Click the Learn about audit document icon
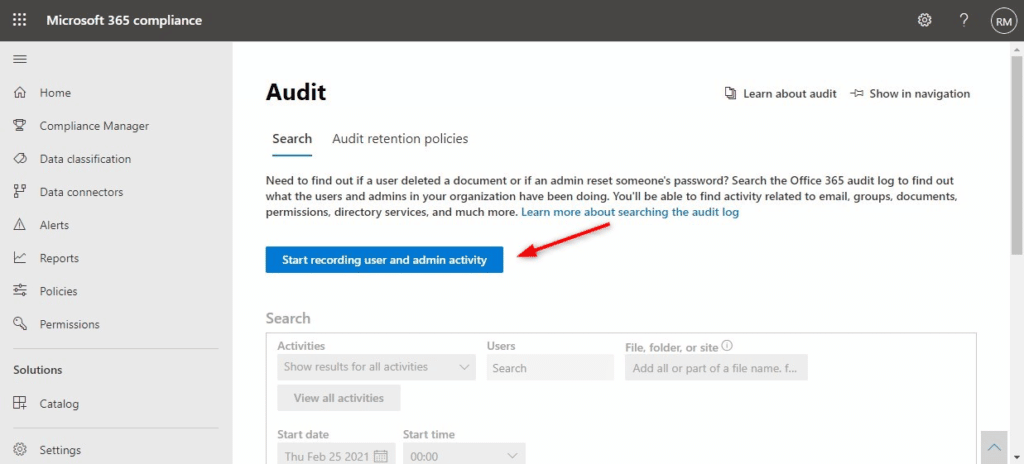The image size is (1024, 464). [x=730, y=93]
